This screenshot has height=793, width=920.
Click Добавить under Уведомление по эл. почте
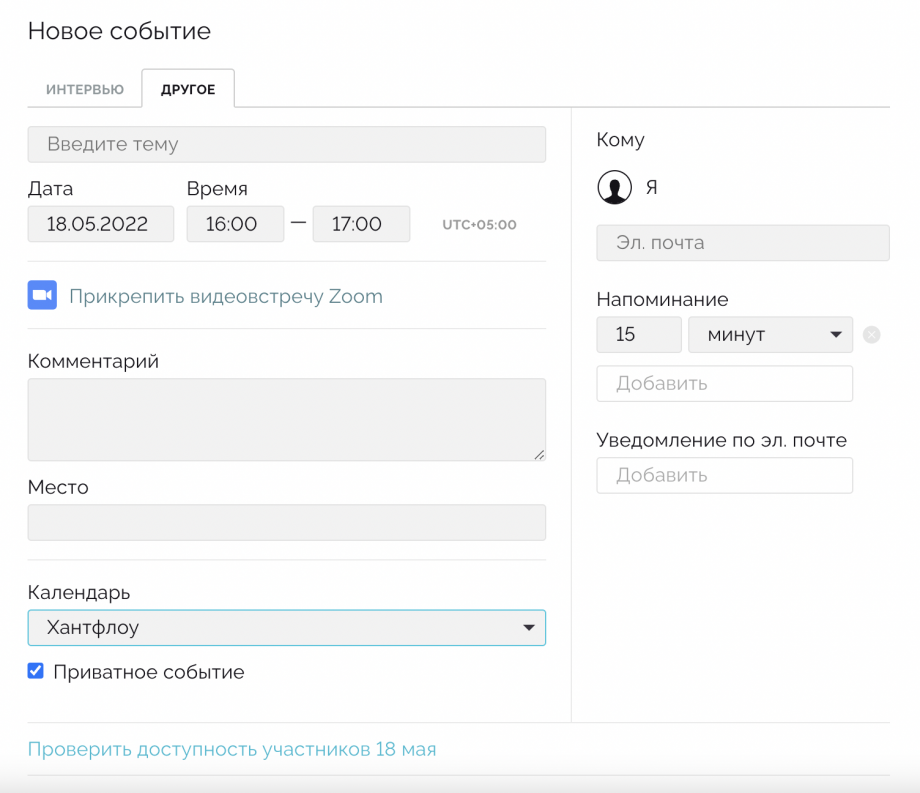pyautogui.click(x=725, y=475)
